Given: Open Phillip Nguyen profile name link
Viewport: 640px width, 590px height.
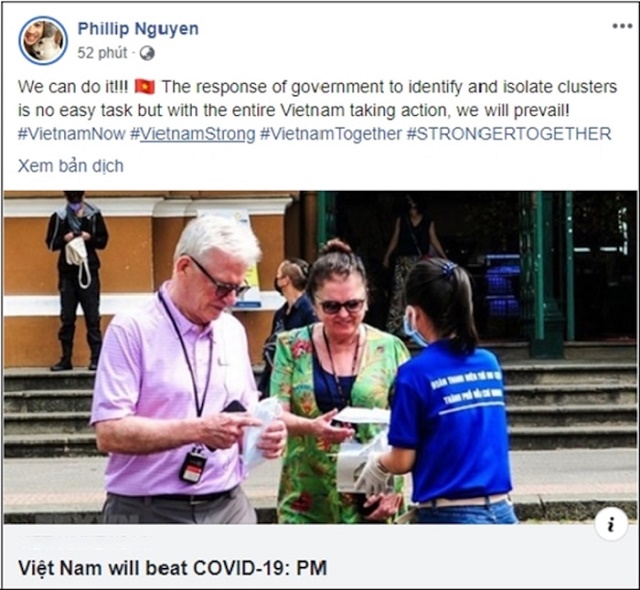Looking at the screenshot, I should click(138, 29).
